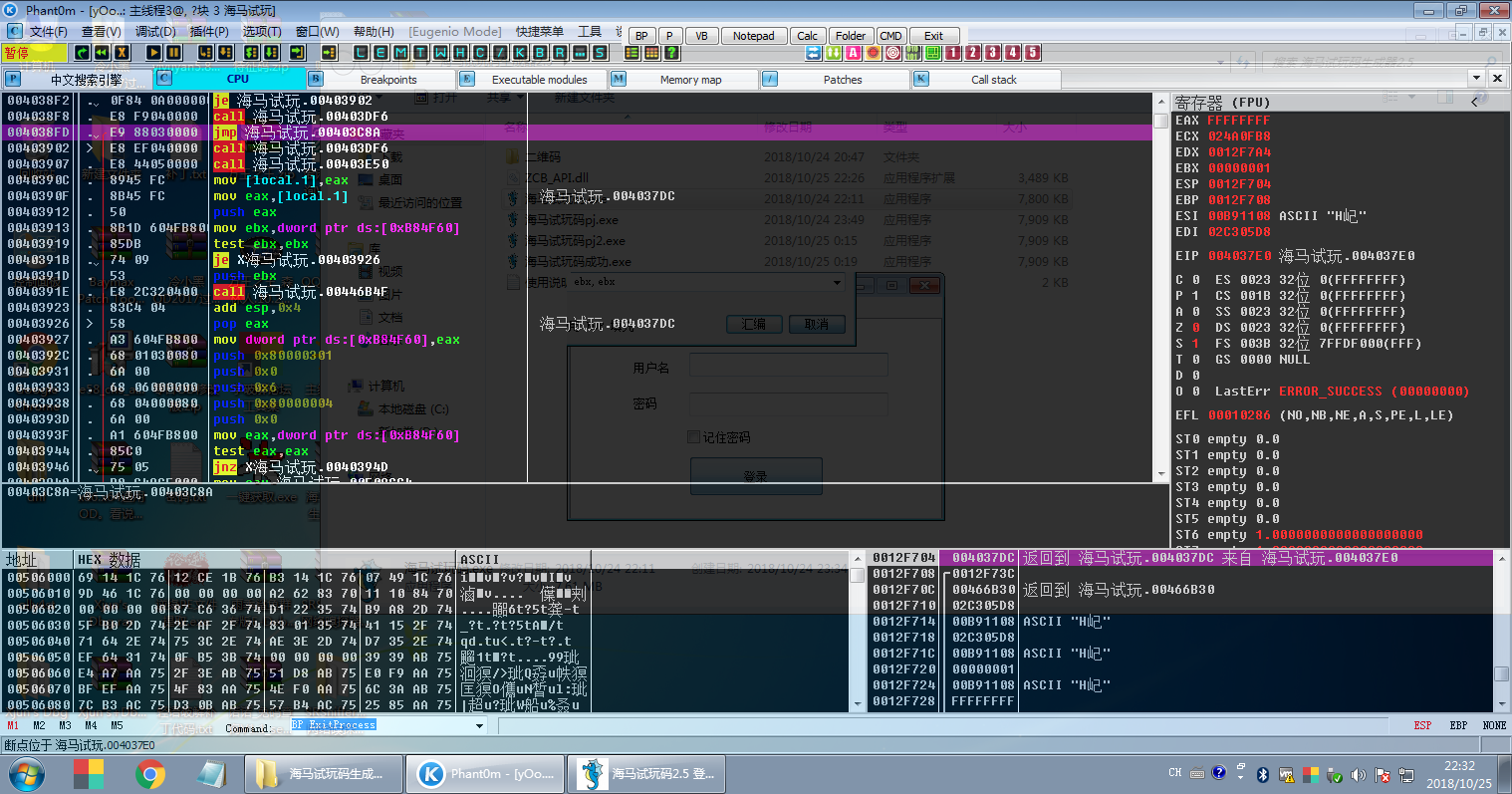Image resolution: width=1512 pixels, height=794 pixels.
Task: Open Chrome from the Windows taskbar
Action: point(150,773)
